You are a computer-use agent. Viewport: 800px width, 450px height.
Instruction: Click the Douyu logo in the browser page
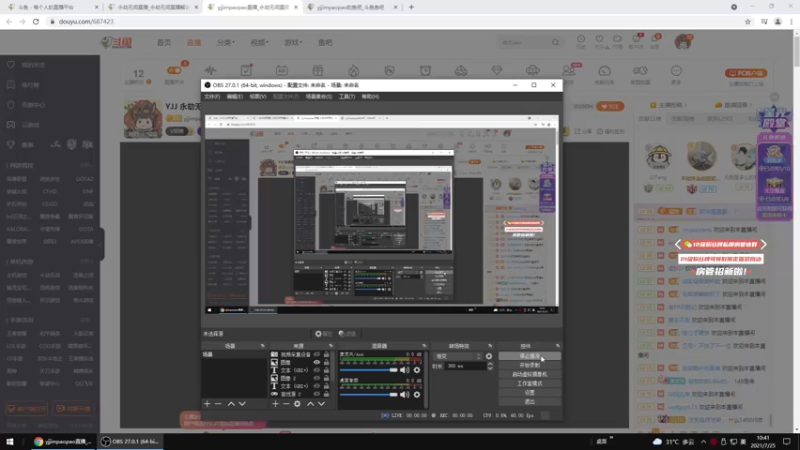point(116,42)
